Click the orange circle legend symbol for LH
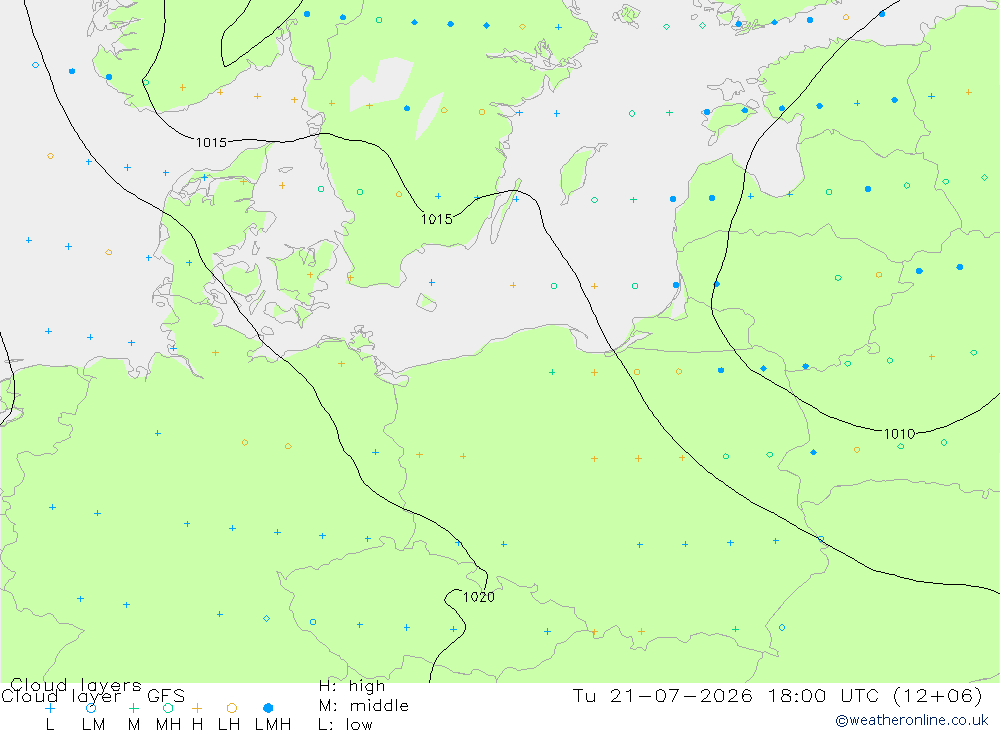 tap(232, 708)
